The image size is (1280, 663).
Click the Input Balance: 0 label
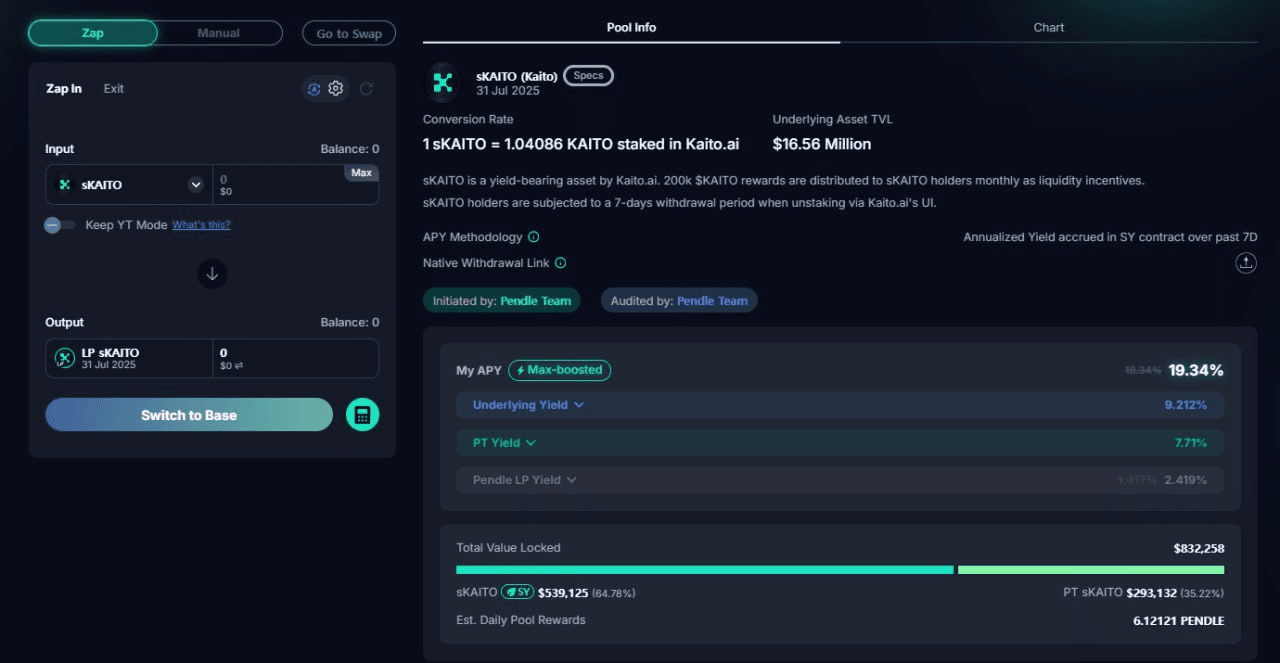(x=350, y=149)
